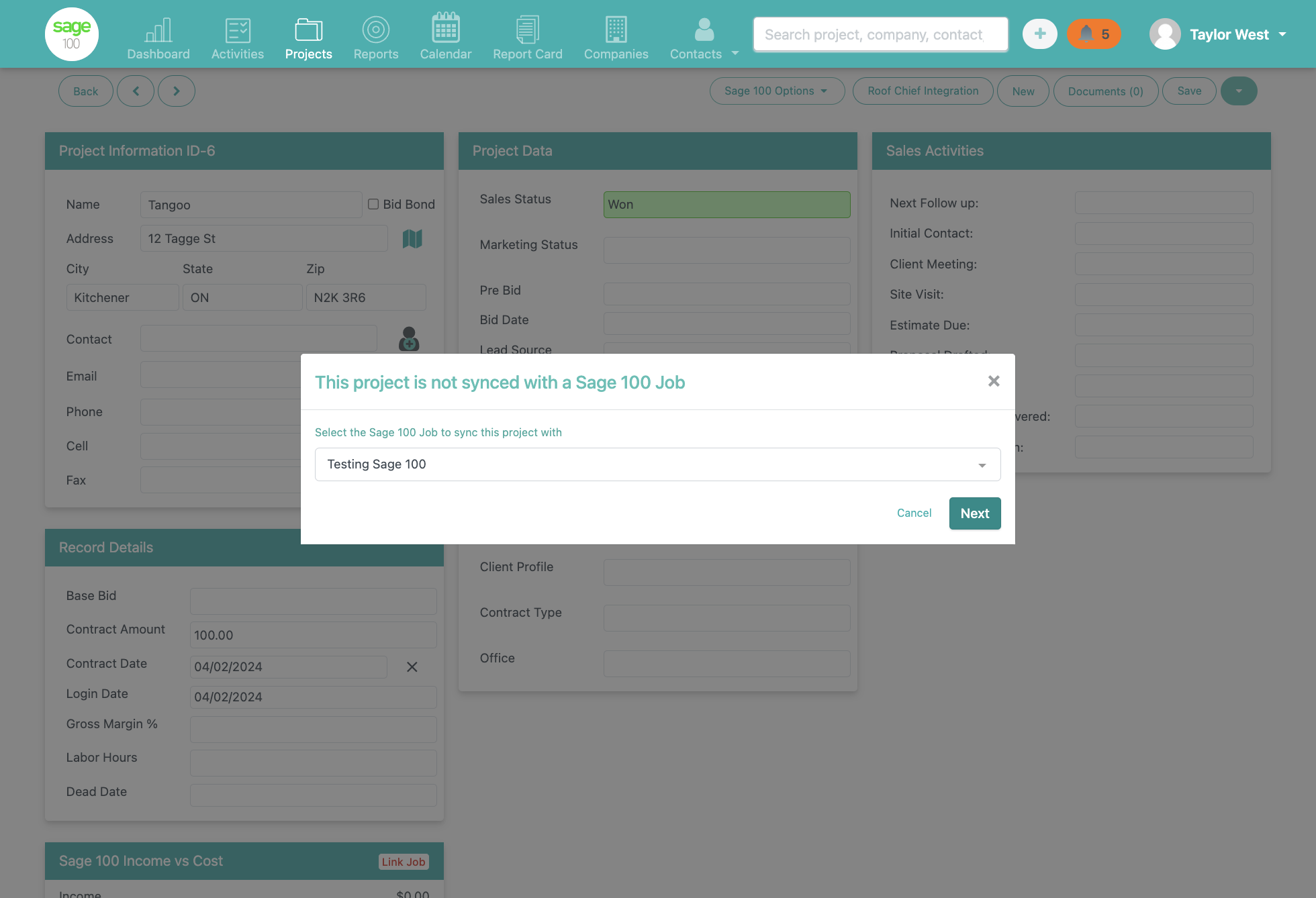Close the Sage 100 sync dialog
This screenshot has height=898, width=1316.
pos(994,381)
